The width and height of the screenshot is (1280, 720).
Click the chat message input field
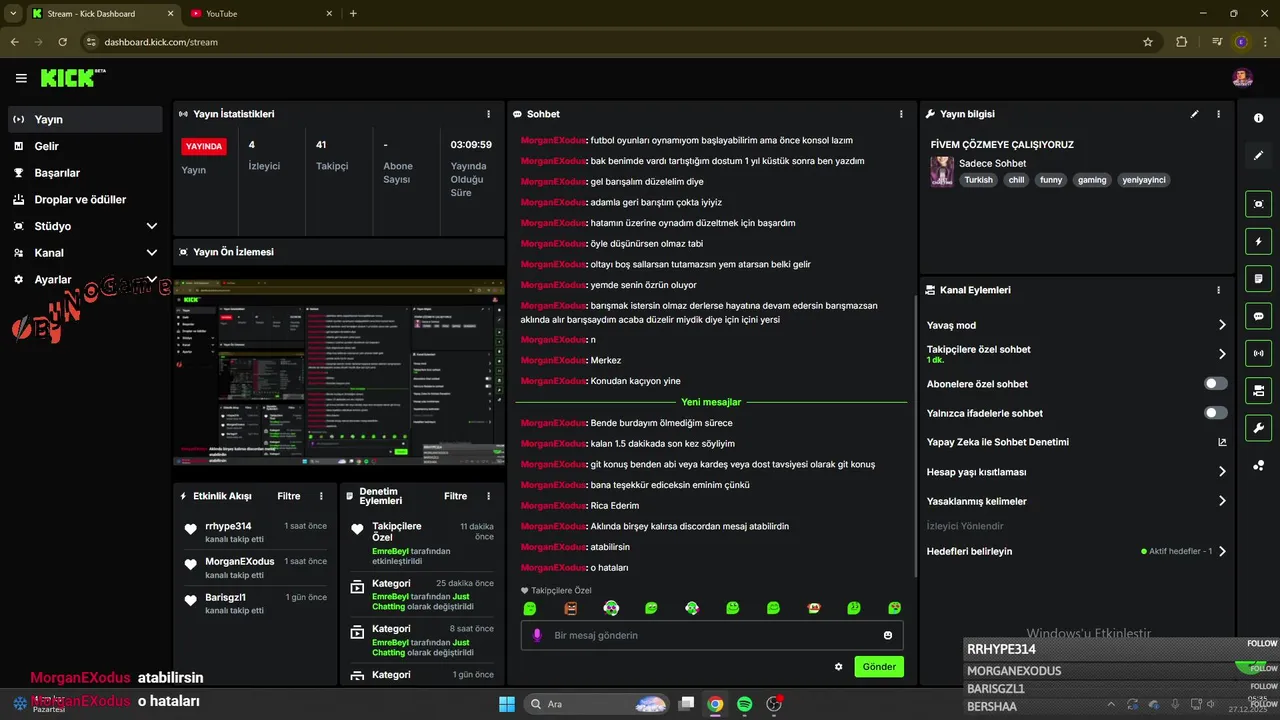coord(711,635)
